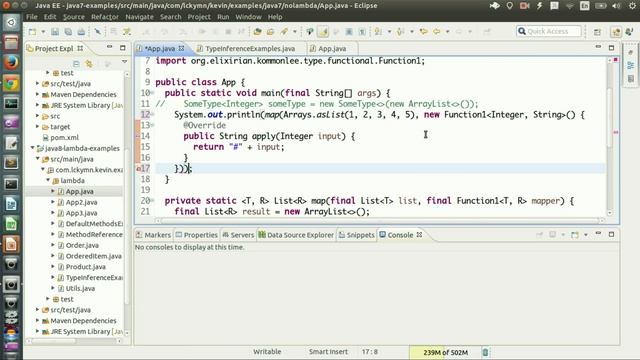Image resolution: width=640 pixels, height=360 pixels.
Task: Click the Back navigation arrow icon
Action: 437,31
